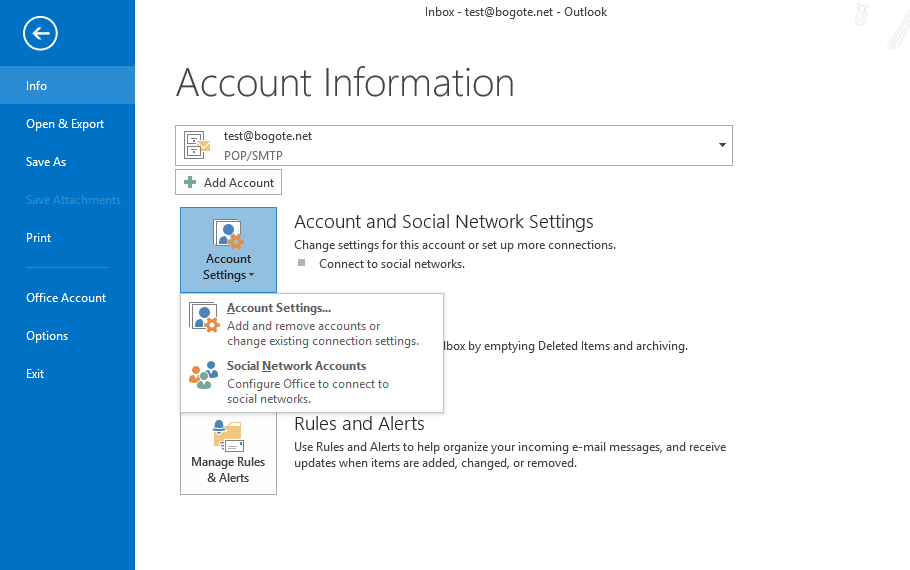Open Outlook Options
This screenshot has height=570, width=910.
(x=47, y=336)
